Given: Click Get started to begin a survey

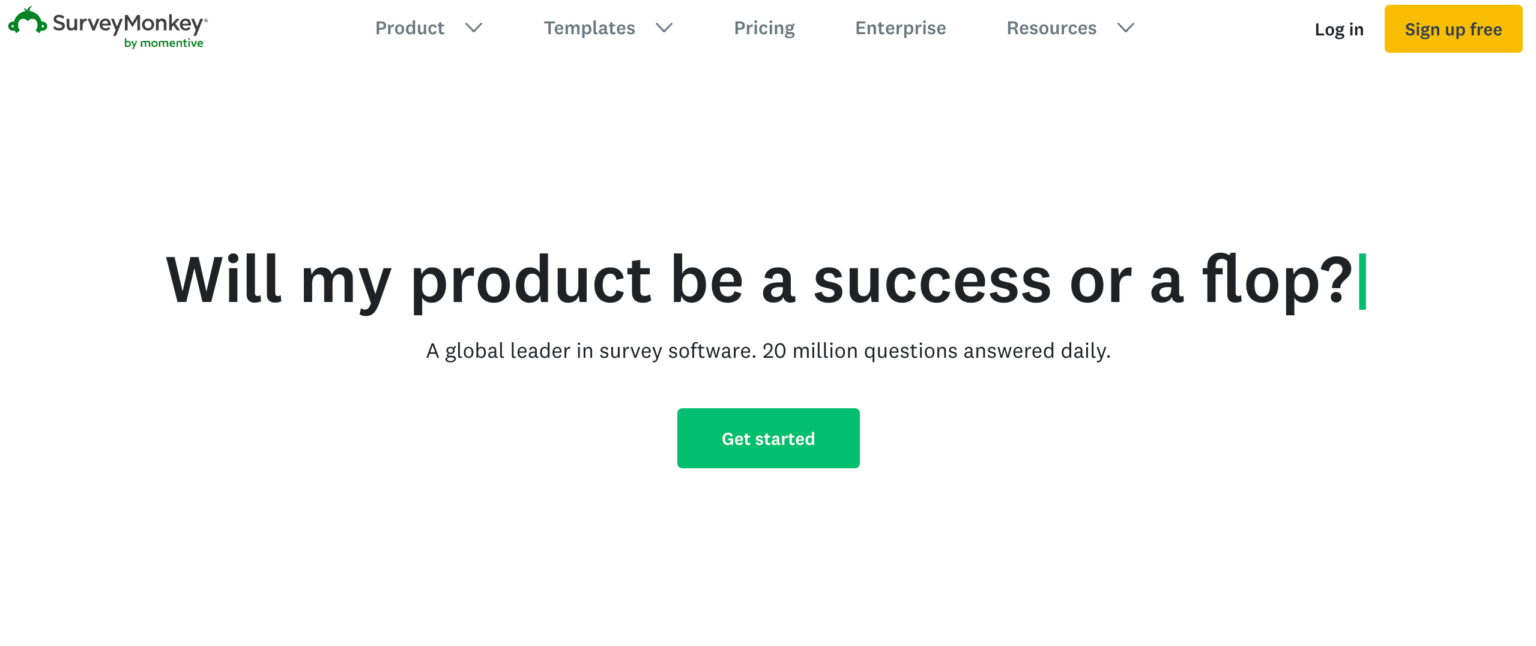Looking at the screenshot, I should pyautogui.click(x=768, y=438).
